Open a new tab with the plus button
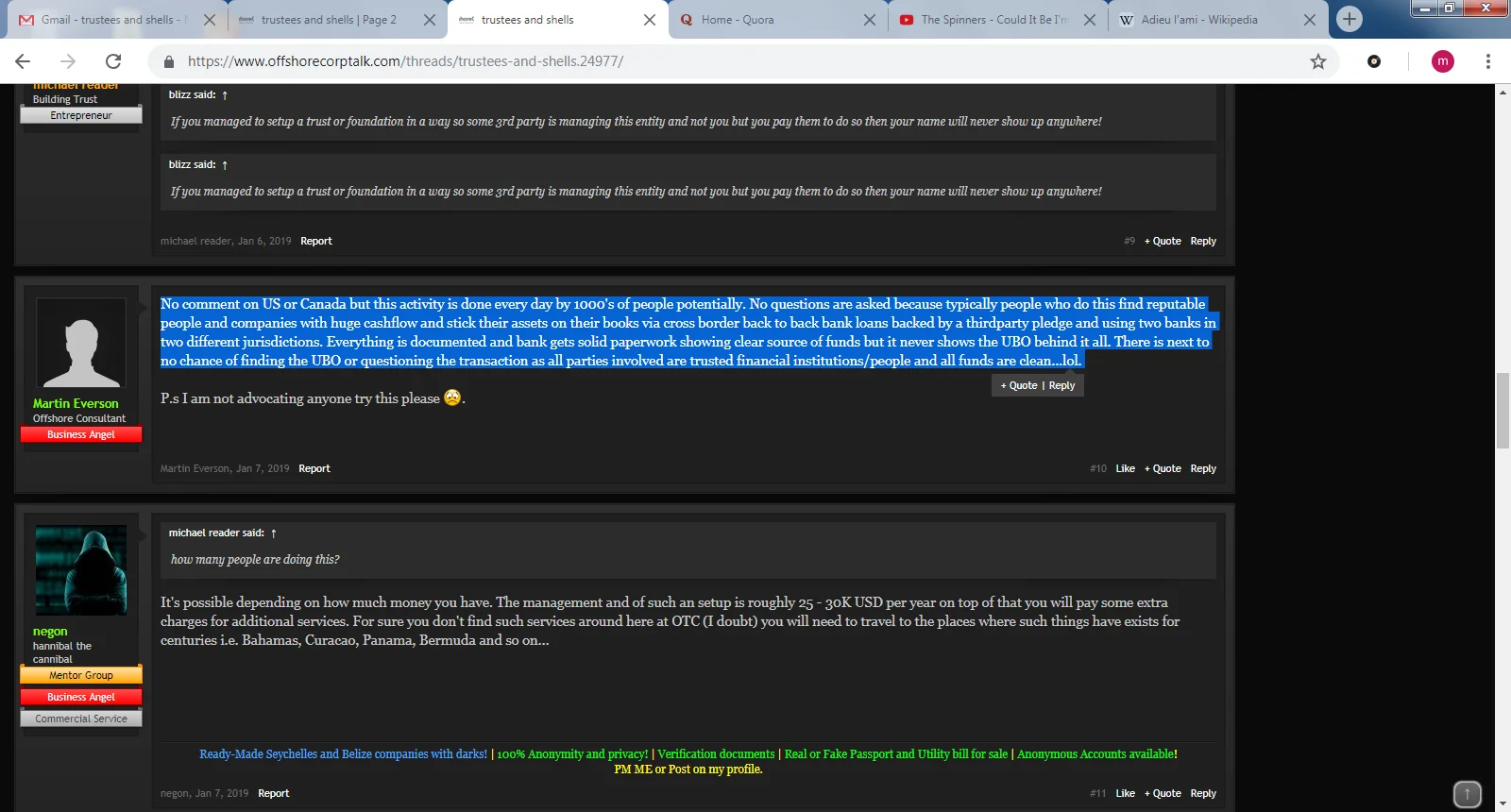This screenshot has height=812, width=1511. coord(1350,19)
